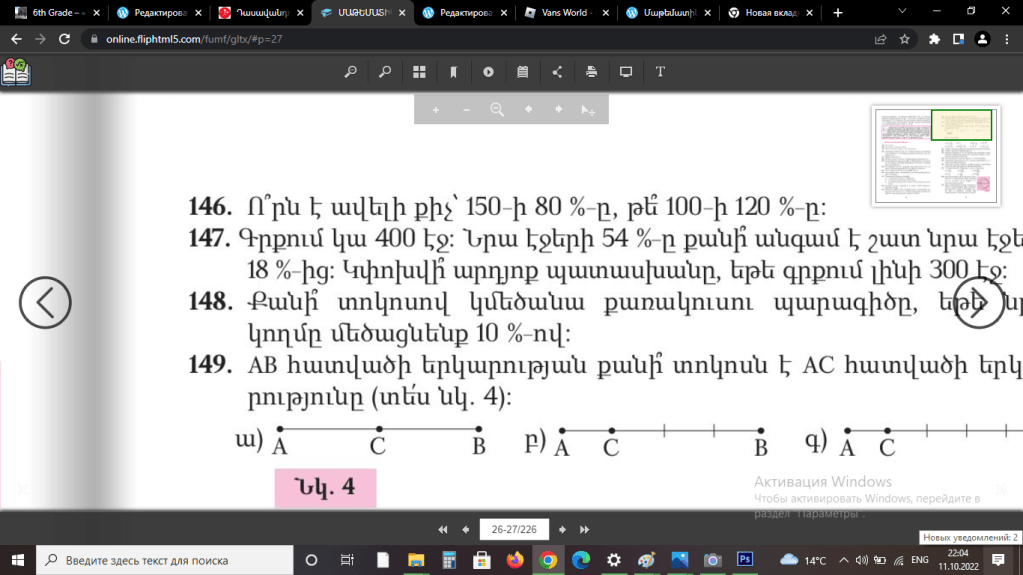Bookmark this page with the star icon
Screen dimensions: 1023x575
coord(905,39)
